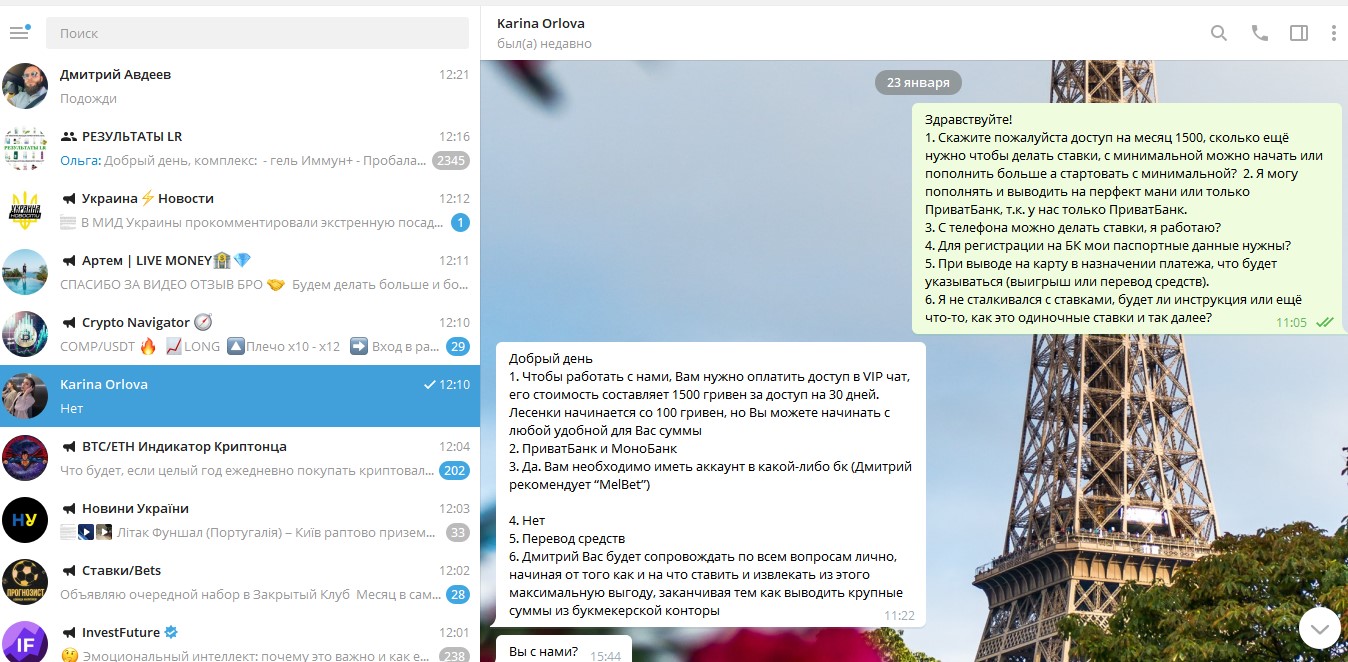
Task: Click the был(а) недавно status under the chat title
Action: pos(544,44)
